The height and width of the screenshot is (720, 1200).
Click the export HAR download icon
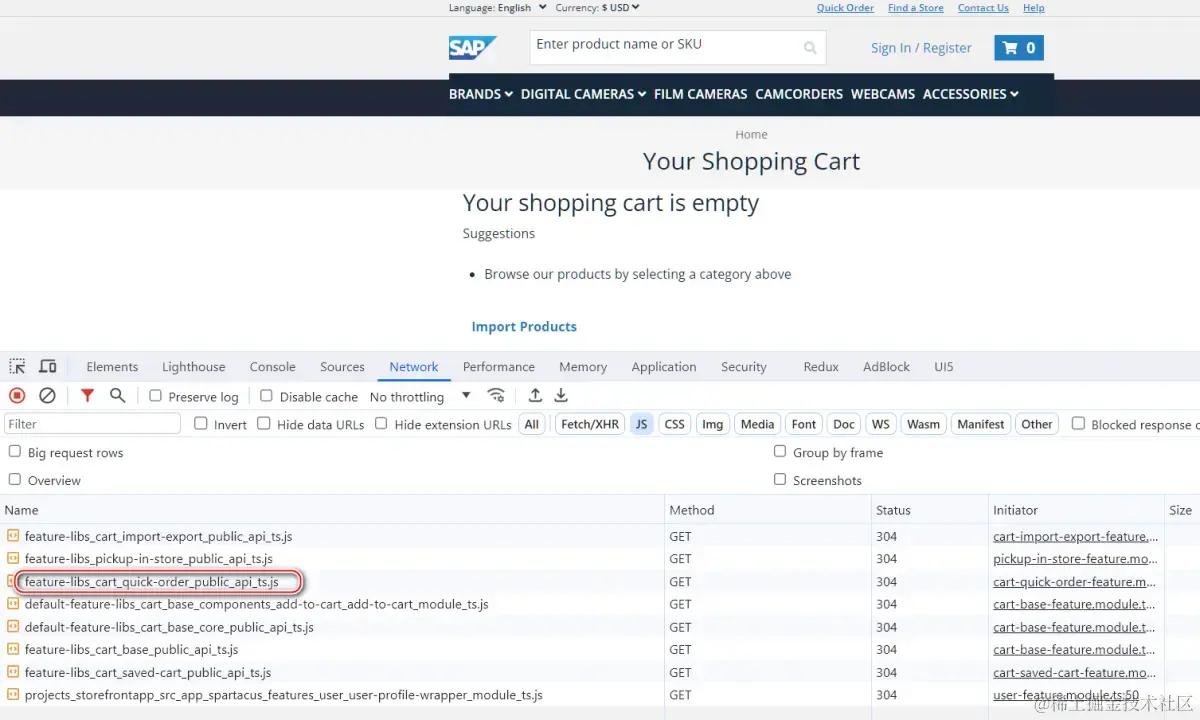pos(561,396)
